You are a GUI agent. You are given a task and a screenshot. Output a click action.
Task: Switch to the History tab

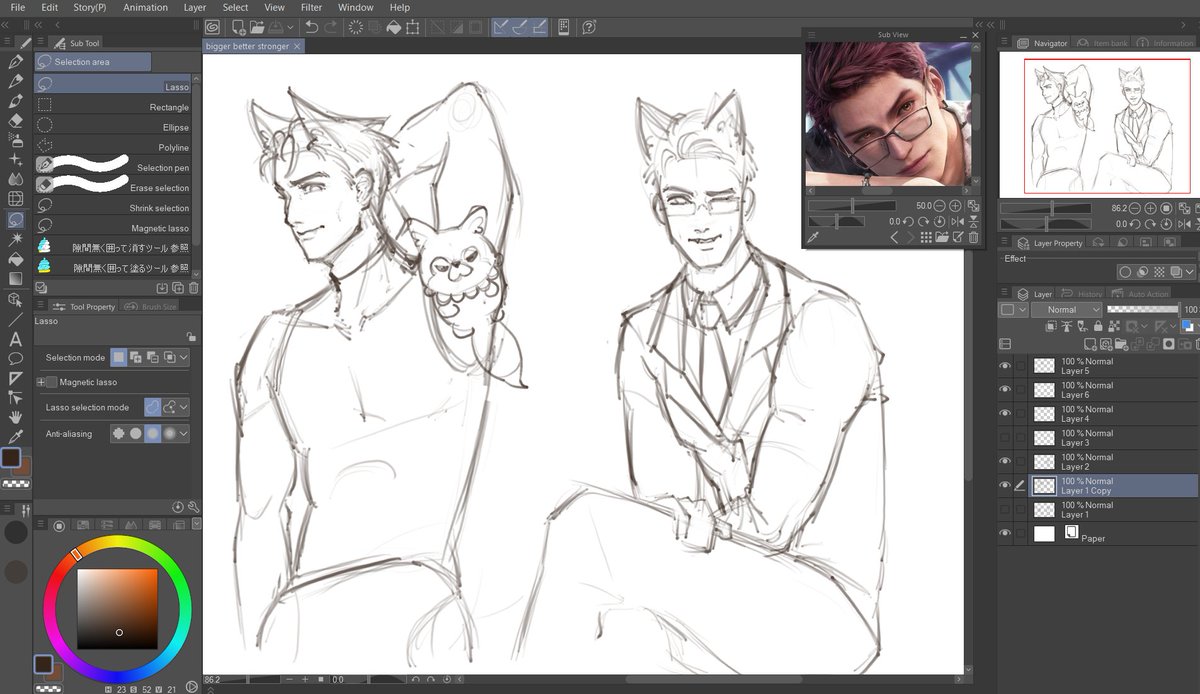(x=1082, y=294)
